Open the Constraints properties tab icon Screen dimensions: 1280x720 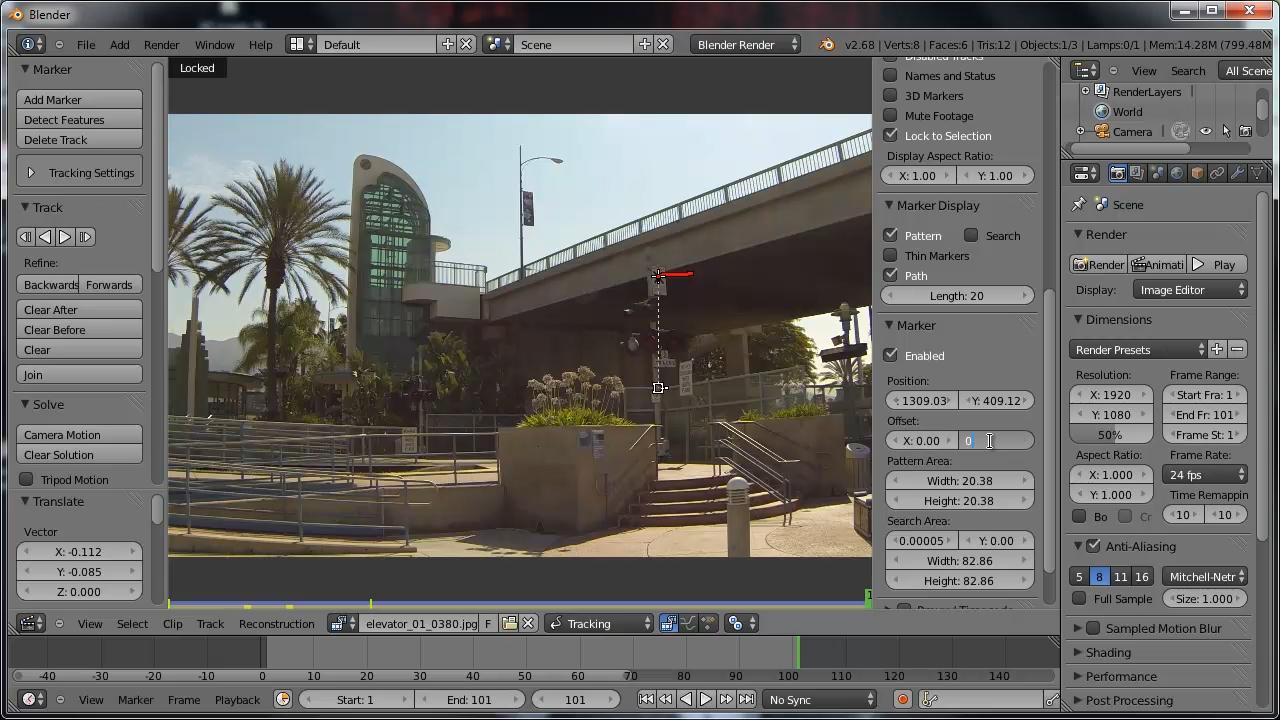(1217, 173)
